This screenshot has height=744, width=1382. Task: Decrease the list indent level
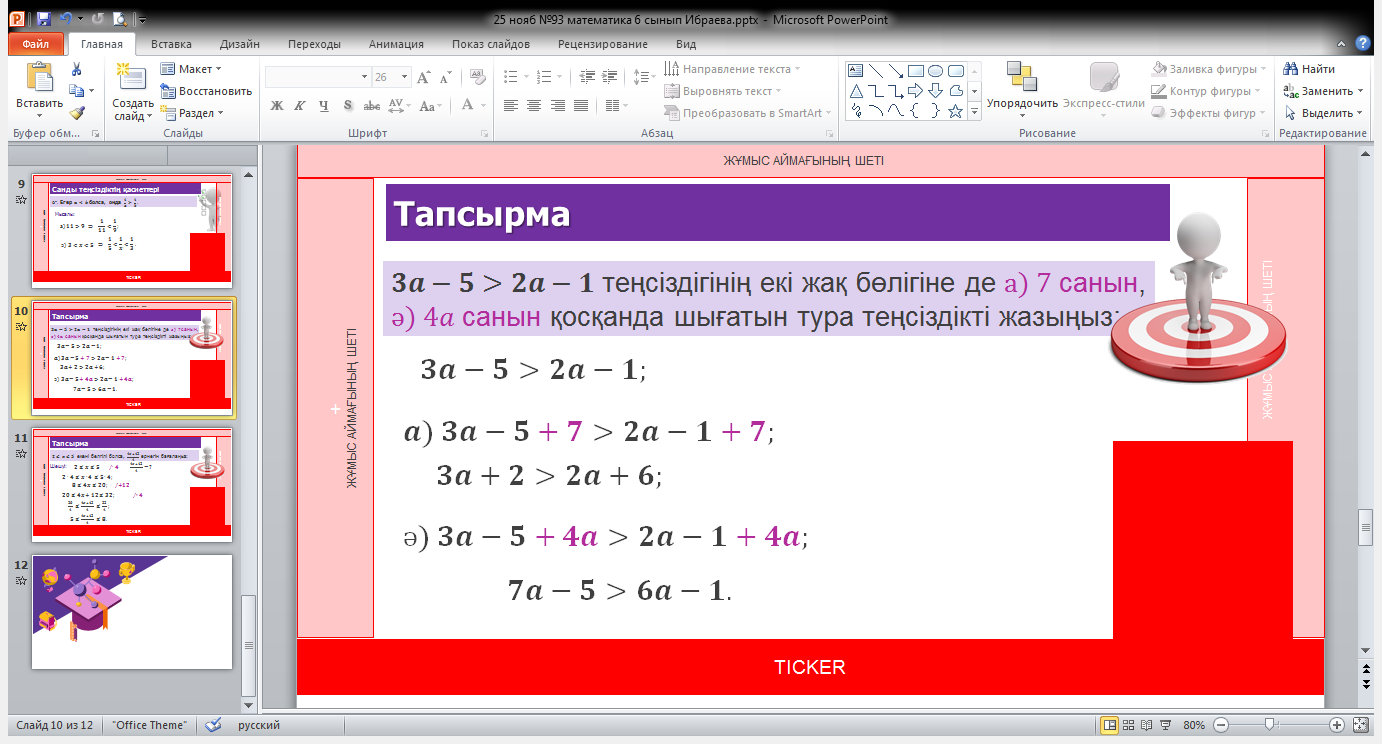coord(587,77)
